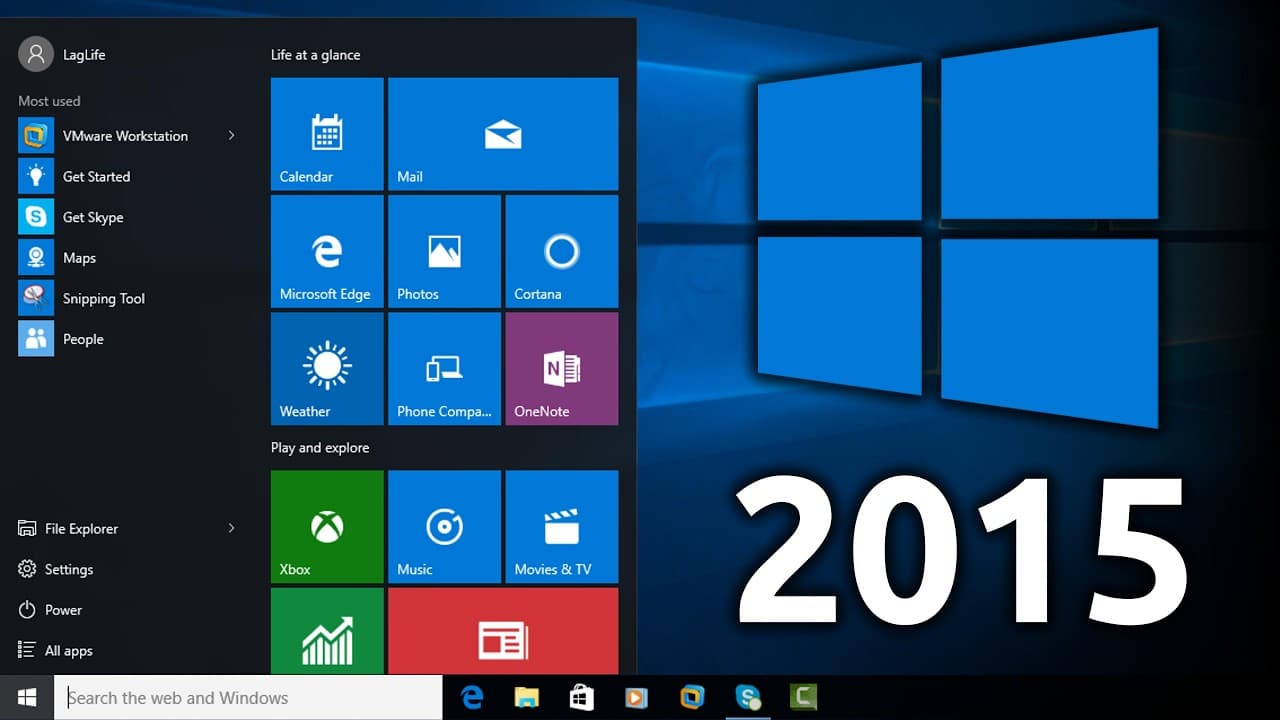Click the Get Started lightbulb icon
Screen dimensions: 1280x720
point(36,176)
